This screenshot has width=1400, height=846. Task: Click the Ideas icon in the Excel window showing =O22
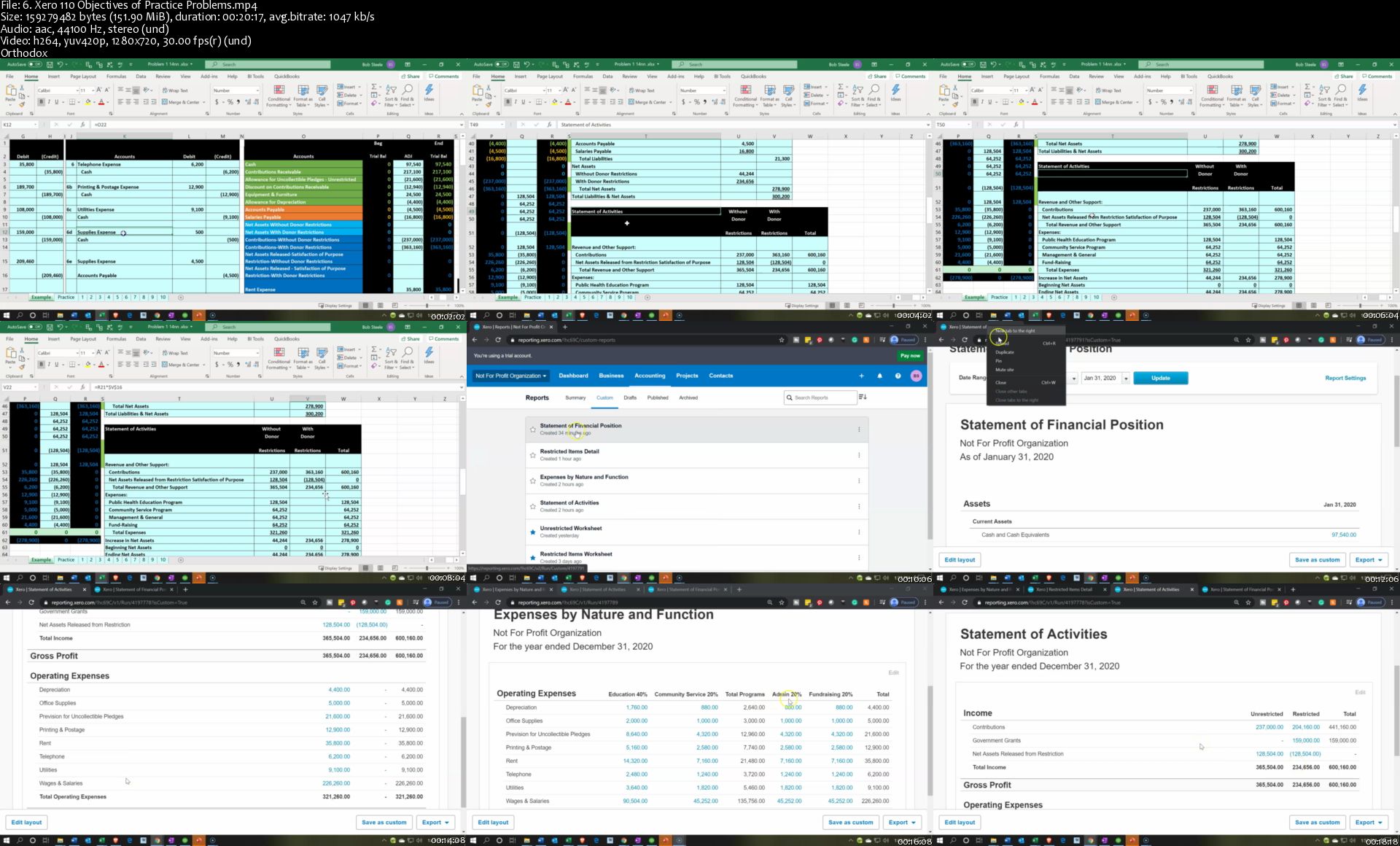click(429, 92)
